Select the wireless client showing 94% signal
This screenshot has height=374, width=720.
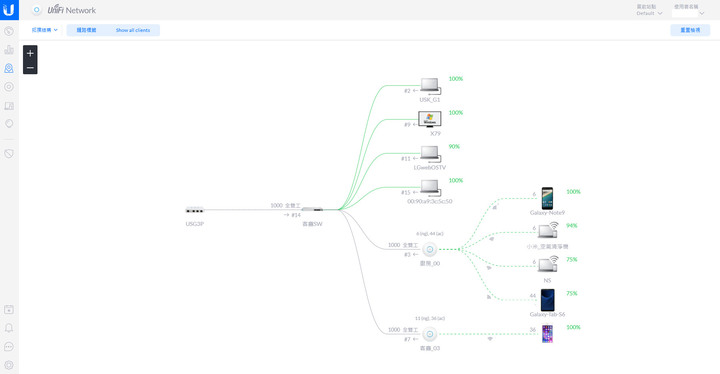point(548,230)
